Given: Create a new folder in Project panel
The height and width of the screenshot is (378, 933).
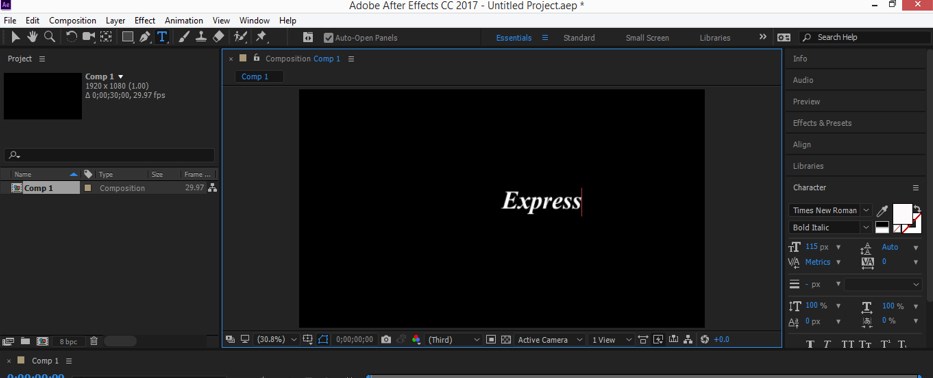Looking at the screenshot, I should [x=25, y=341].
